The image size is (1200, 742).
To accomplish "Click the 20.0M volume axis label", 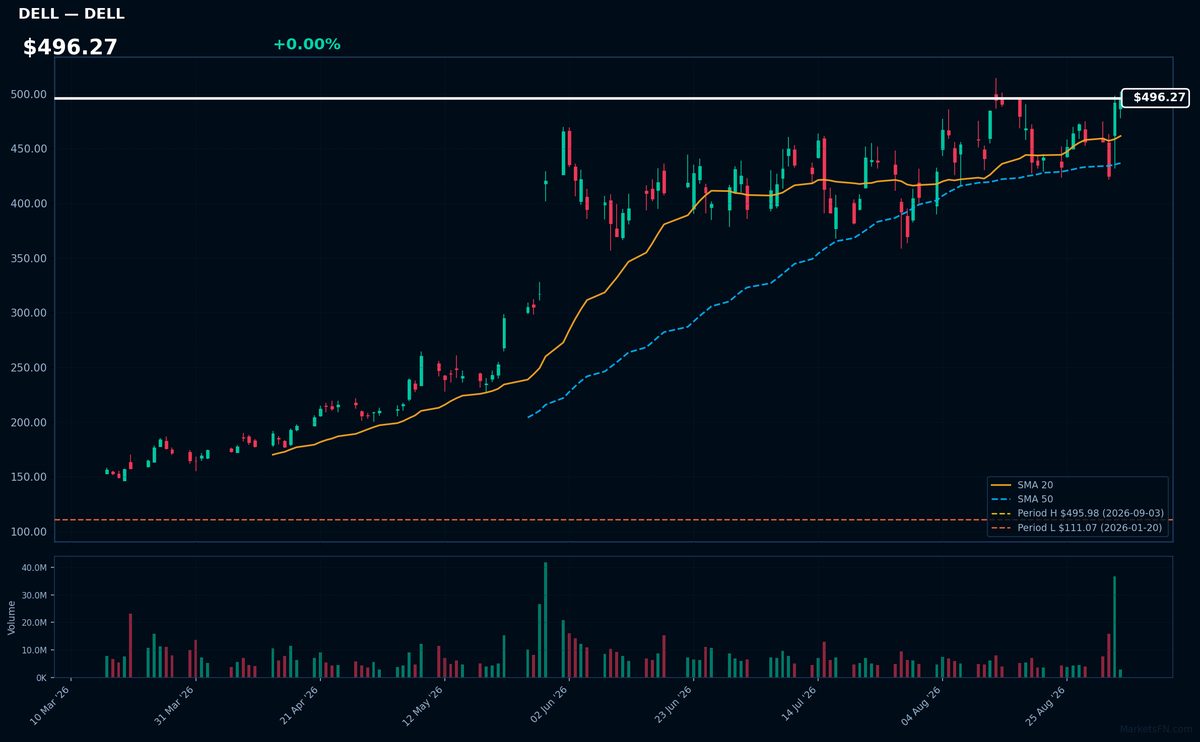I will point(34,622).
